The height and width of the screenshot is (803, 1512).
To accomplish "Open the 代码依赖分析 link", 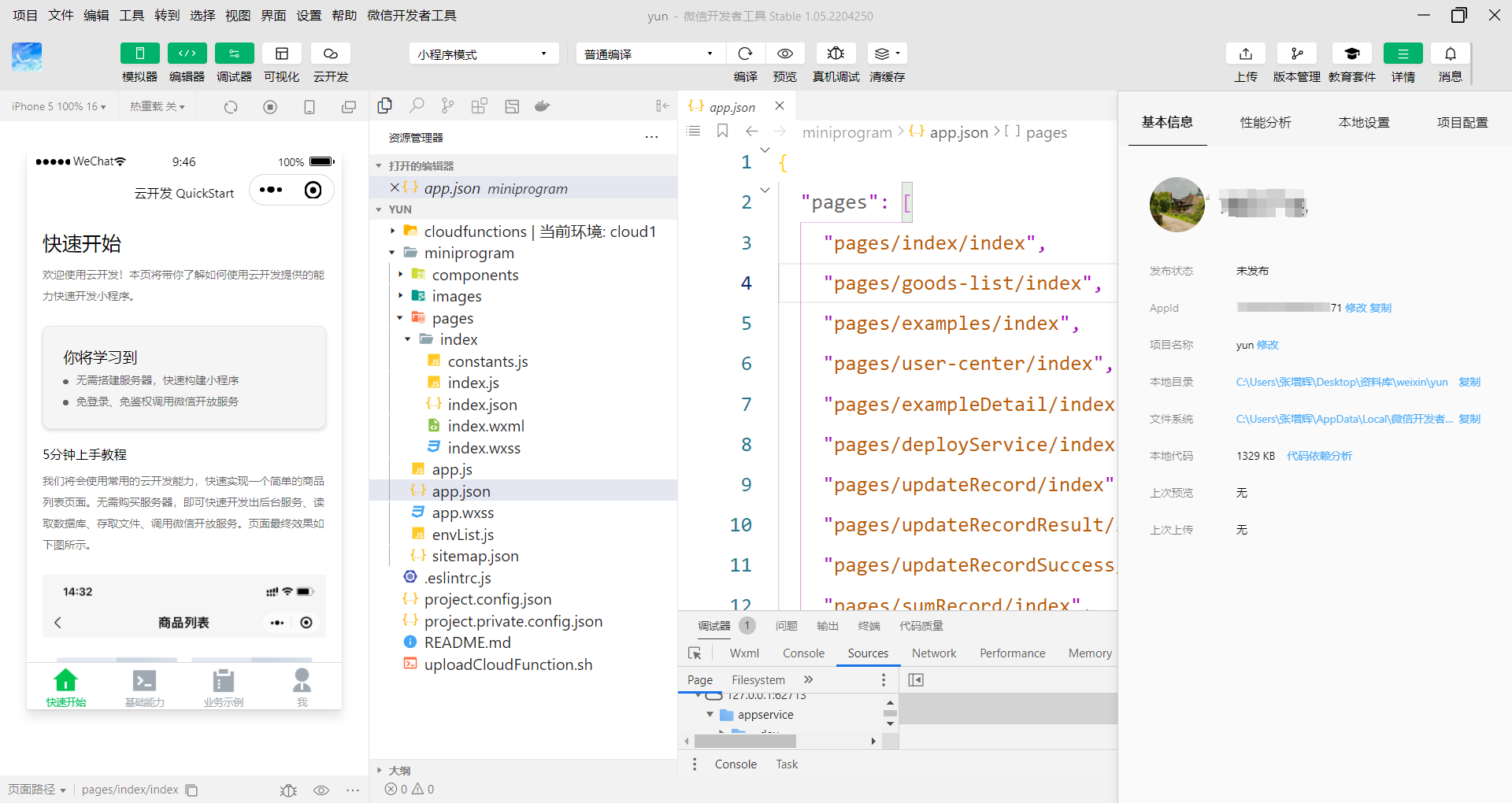I will point(1319,456).
